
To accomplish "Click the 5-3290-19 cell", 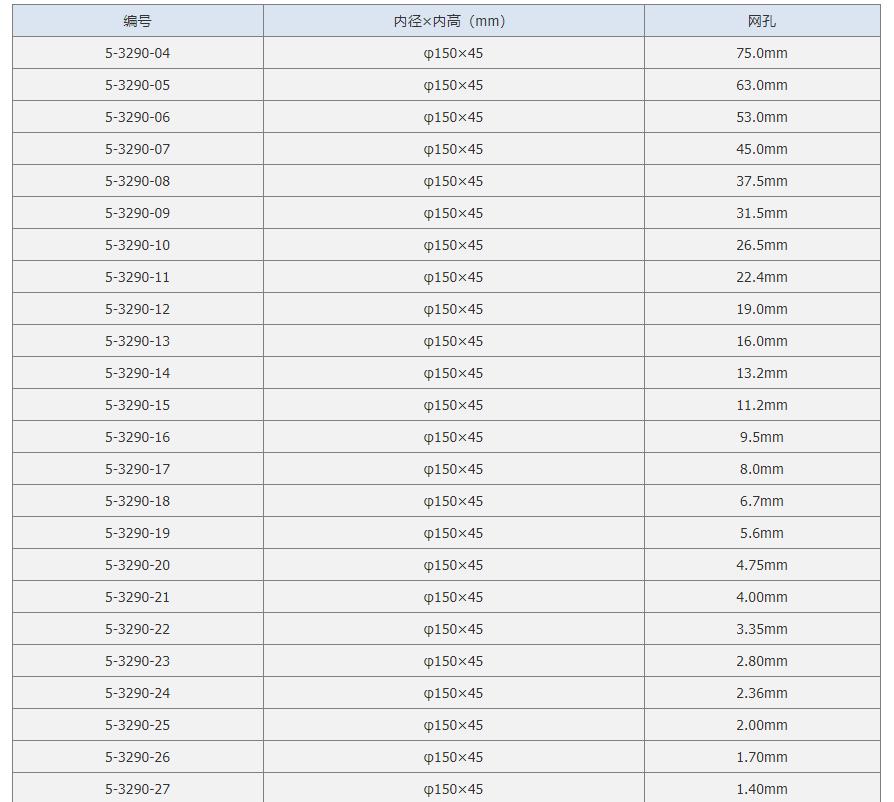I will pos(138,533).
